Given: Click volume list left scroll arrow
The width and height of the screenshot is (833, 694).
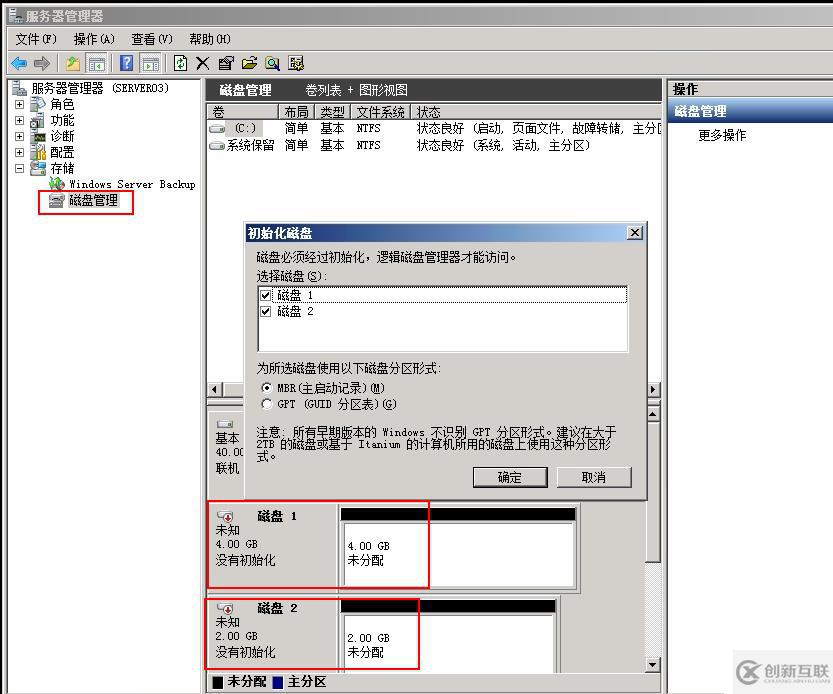Looking at the screenshot, I should click(x=215, y=390).
